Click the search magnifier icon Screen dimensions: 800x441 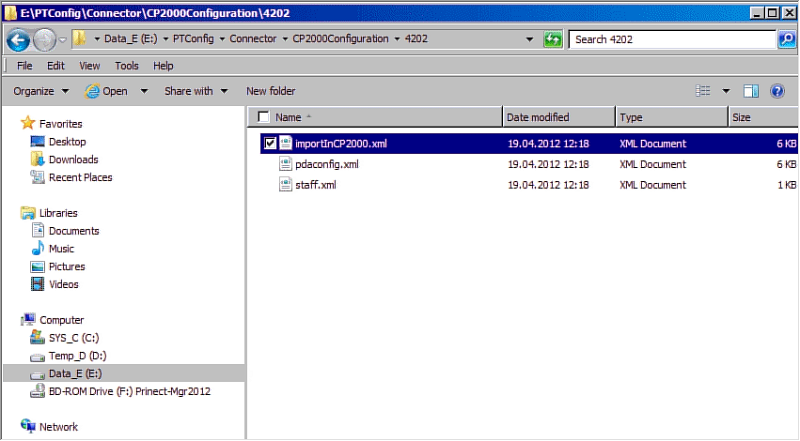tap(786, 40)
